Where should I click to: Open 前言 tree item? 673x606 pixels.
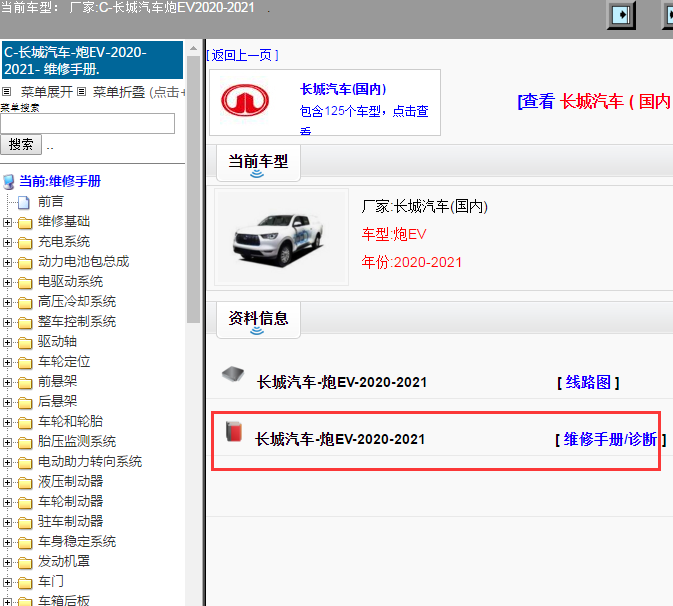pyautogui.click(x=51, y=201)
